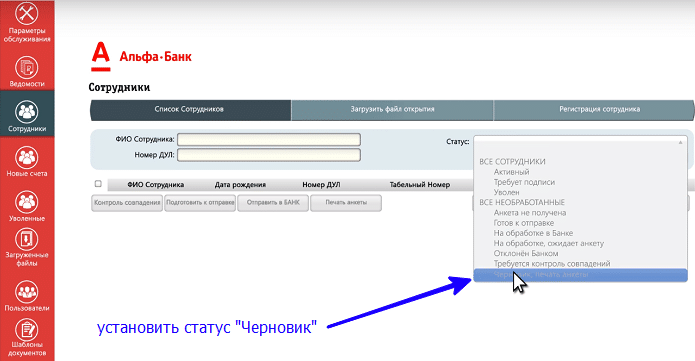Select Сотрудники sidebar icon
Viewport: 695px width, 361px height.
[x=27, y=112]
